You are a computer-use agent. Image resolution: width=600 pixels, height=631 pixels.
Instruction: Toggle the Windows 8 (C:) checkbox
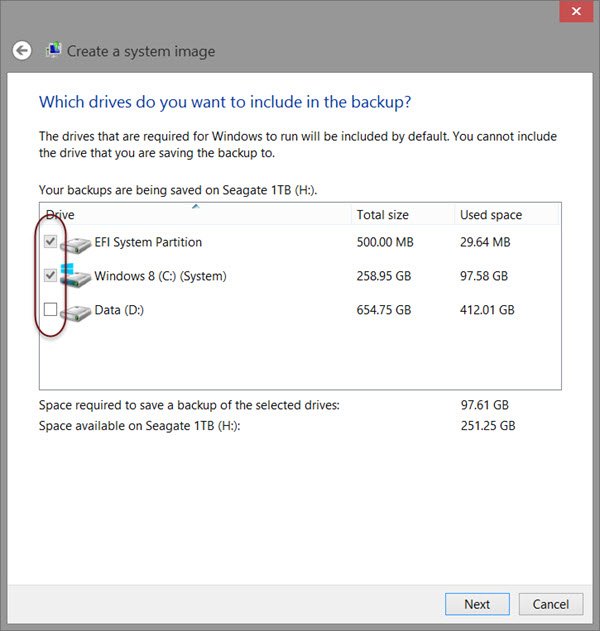click(51, 275)
